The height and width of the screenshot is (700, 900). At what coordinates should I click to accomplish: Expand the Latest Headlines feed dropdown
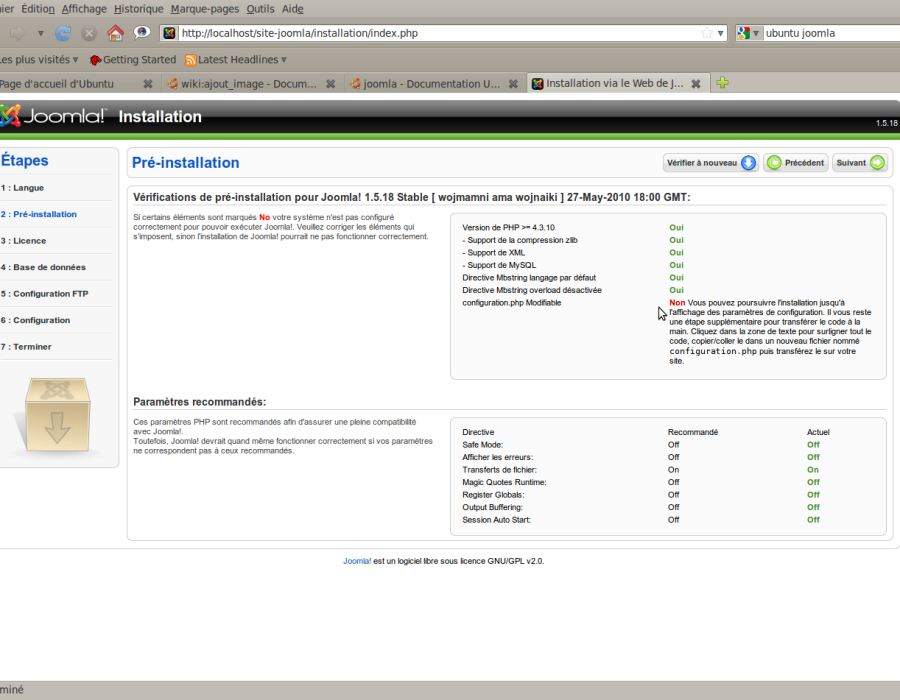point(284,60)
